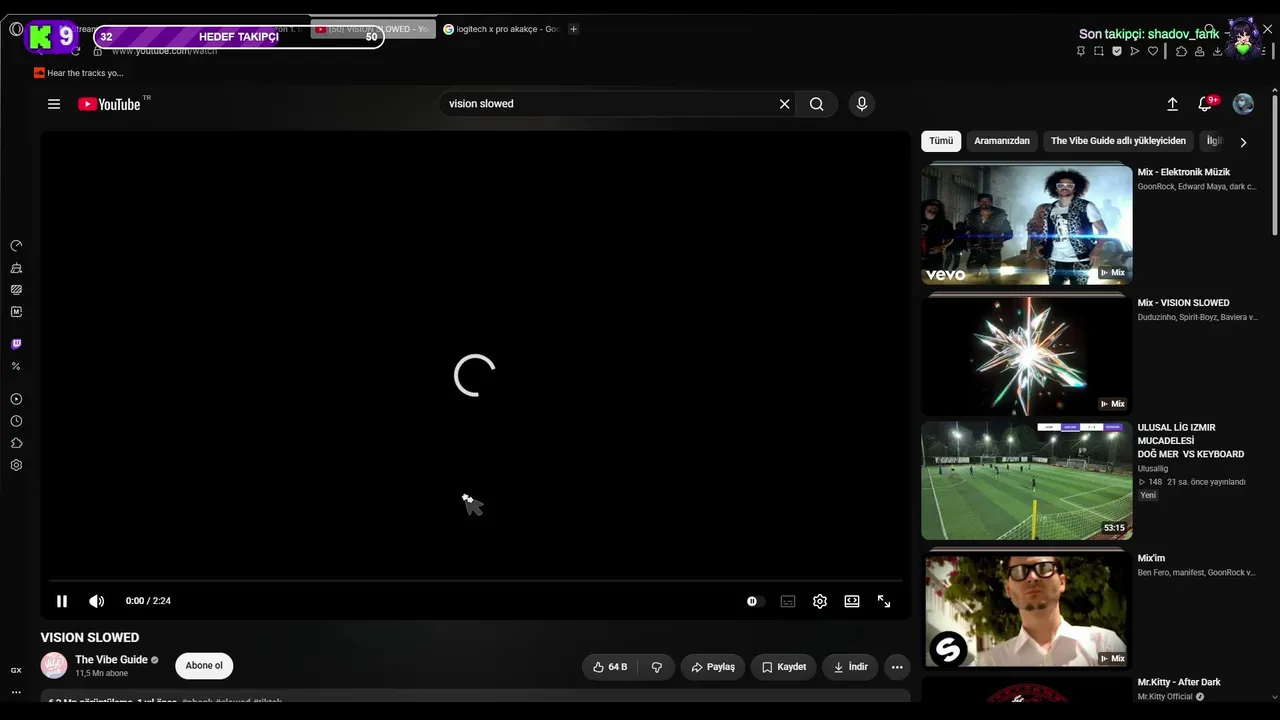Viewport: 1280px width, 720px height.
Task: Click the VISION SLOWED video title
Action: [x=90, y=638]
